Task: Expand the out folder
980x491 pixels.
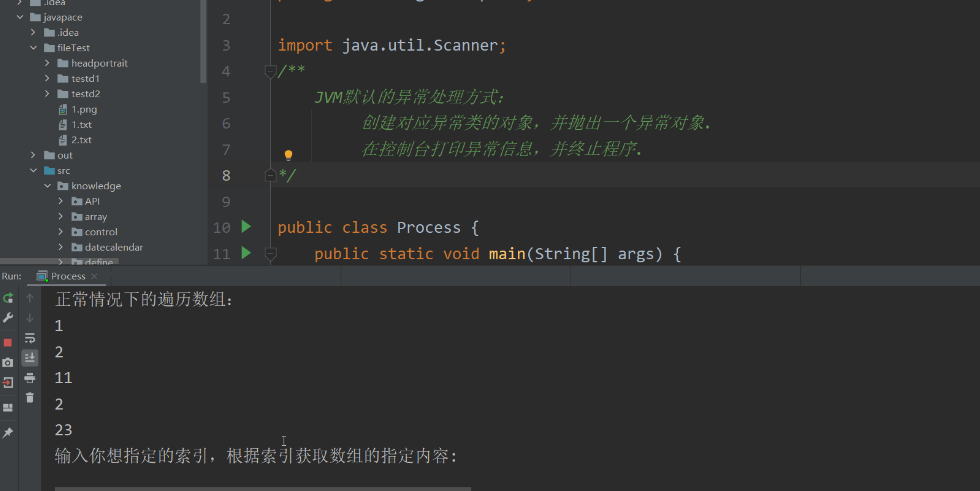Action: click(x=33, y=155)
